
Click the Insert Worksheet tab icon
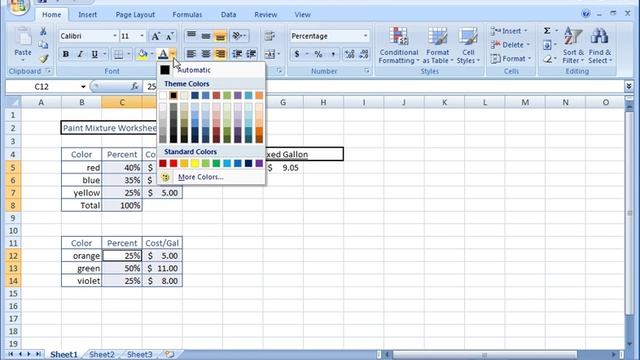[170, 354]
